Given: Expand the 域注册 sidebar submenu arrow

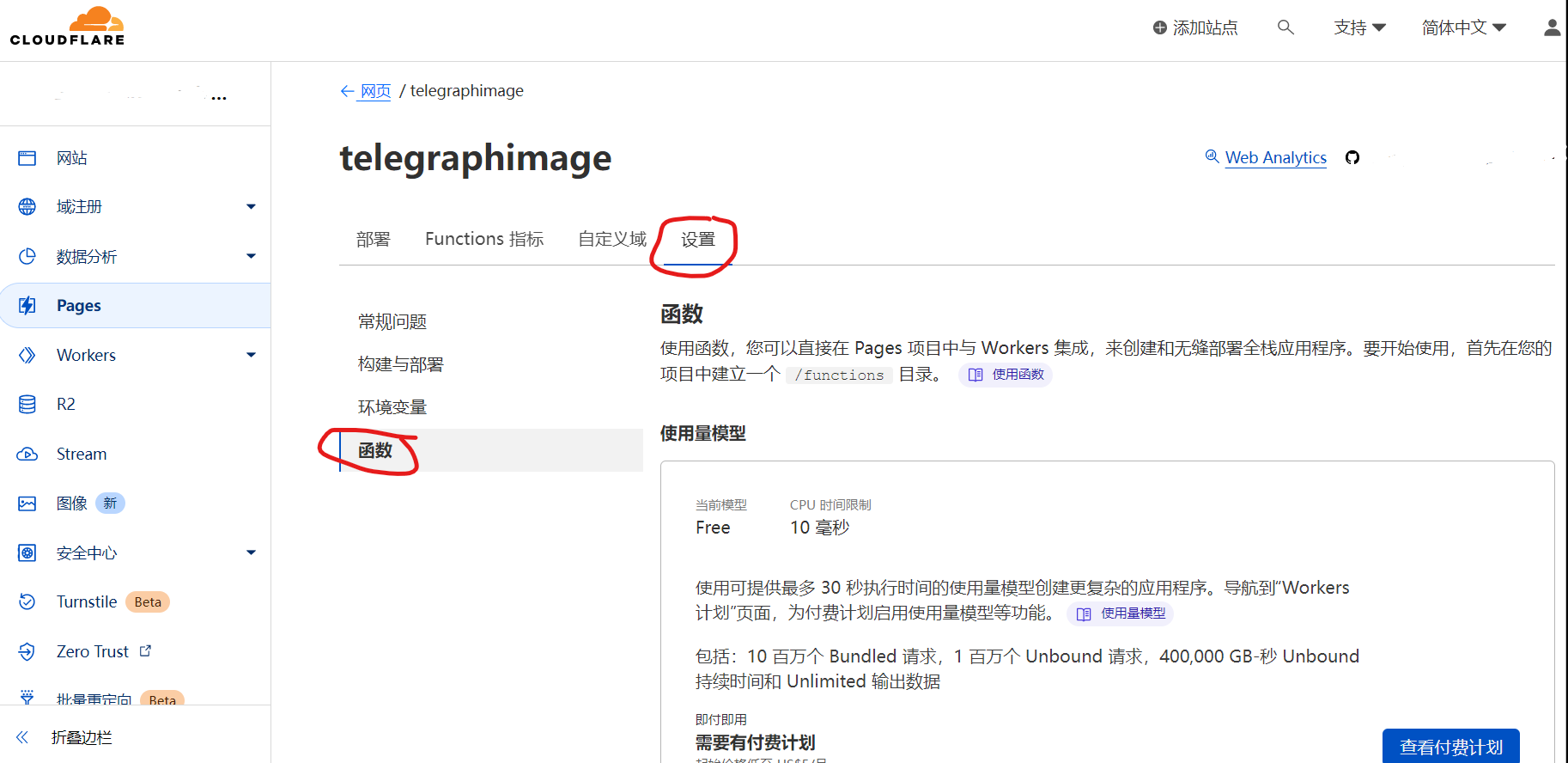Looking at the screenshot, I should click(251, 206).
